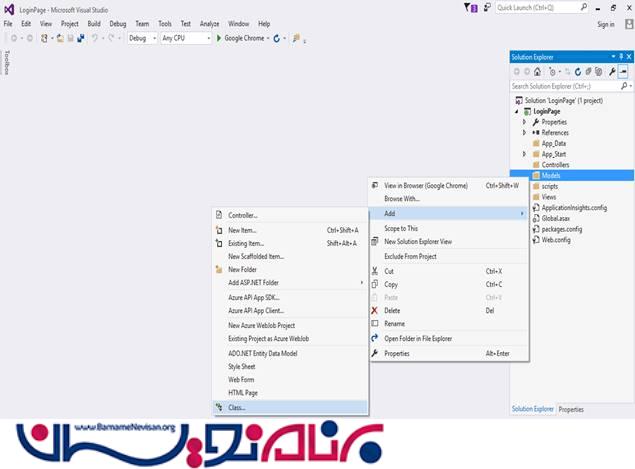Select Global.asax in Solution Explorer

556,218
